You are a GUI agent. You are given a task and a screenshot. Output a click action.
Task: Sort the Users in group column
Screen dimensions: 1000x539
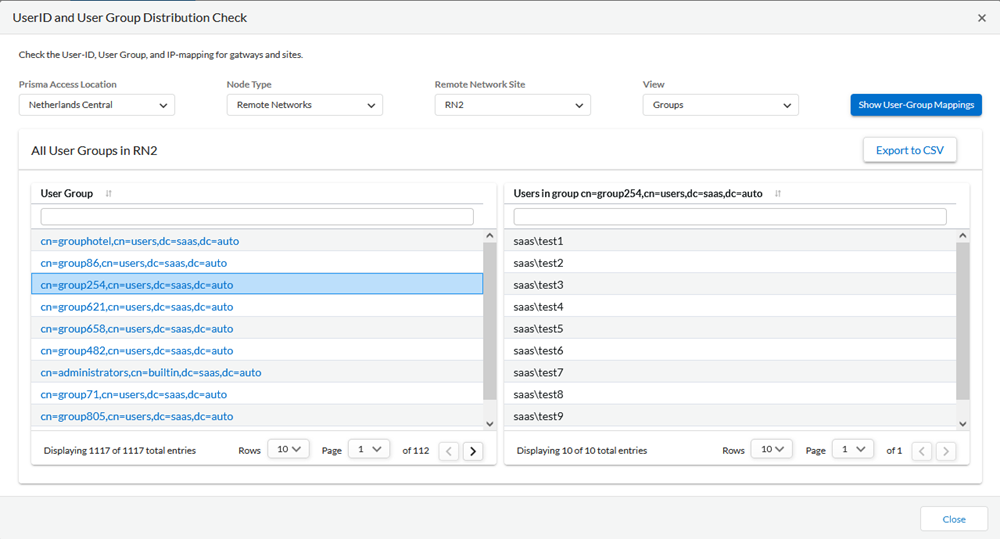coord(777,194)
